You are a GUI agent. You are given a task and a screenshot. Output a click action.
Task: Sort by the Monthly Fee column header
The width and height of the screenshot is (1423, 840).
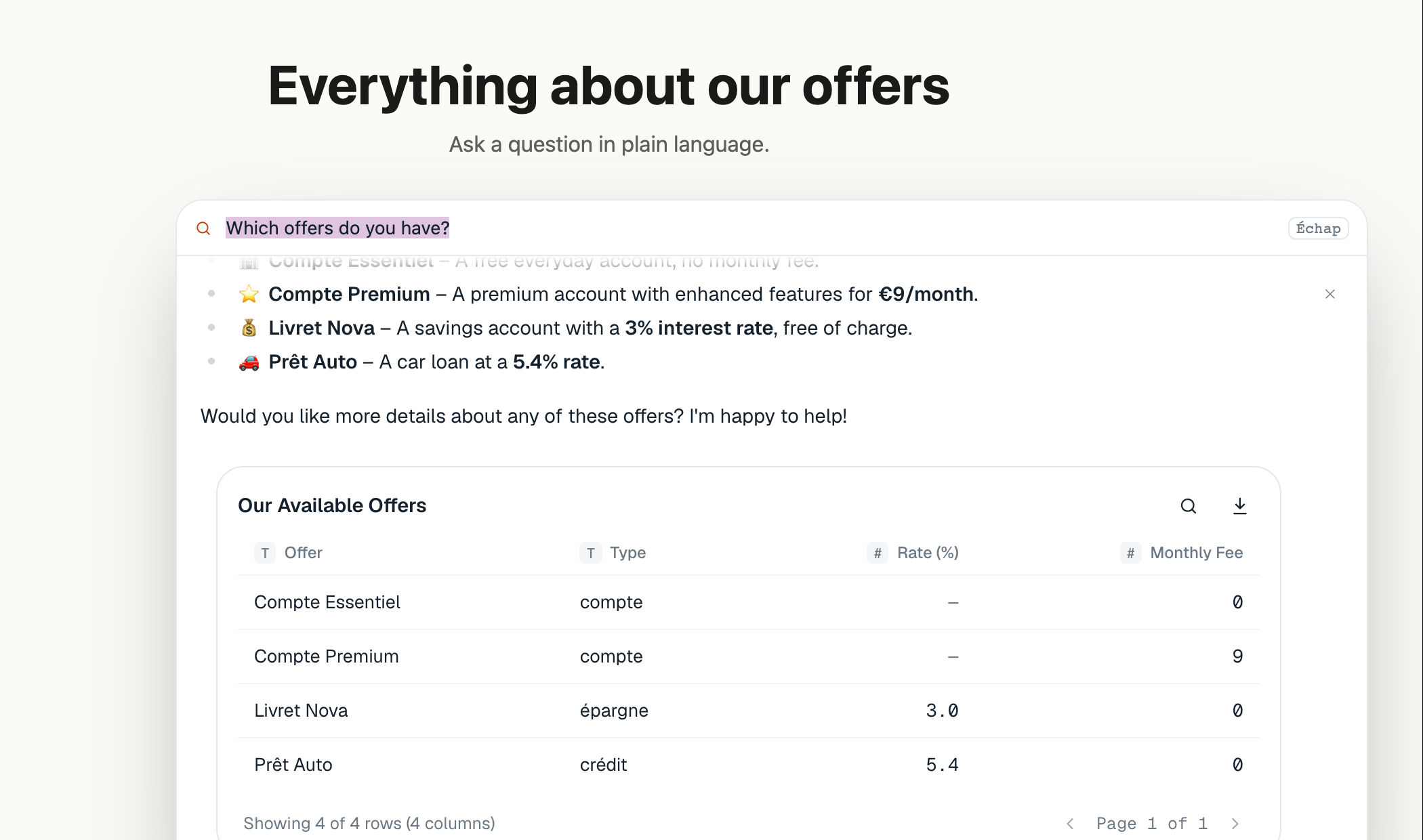point(1196,553)
